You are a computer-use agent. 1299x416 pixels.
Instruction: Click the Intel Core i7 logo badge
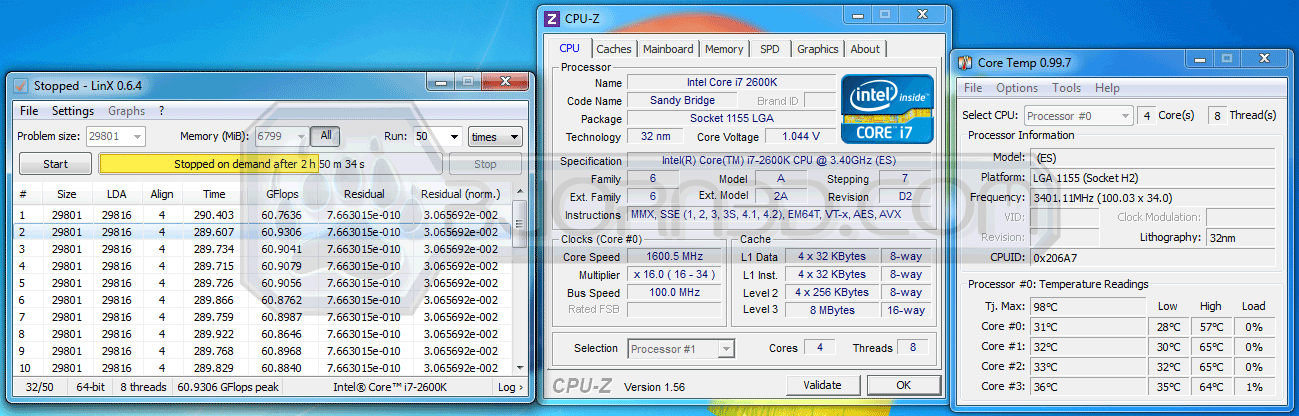point(889,108)
